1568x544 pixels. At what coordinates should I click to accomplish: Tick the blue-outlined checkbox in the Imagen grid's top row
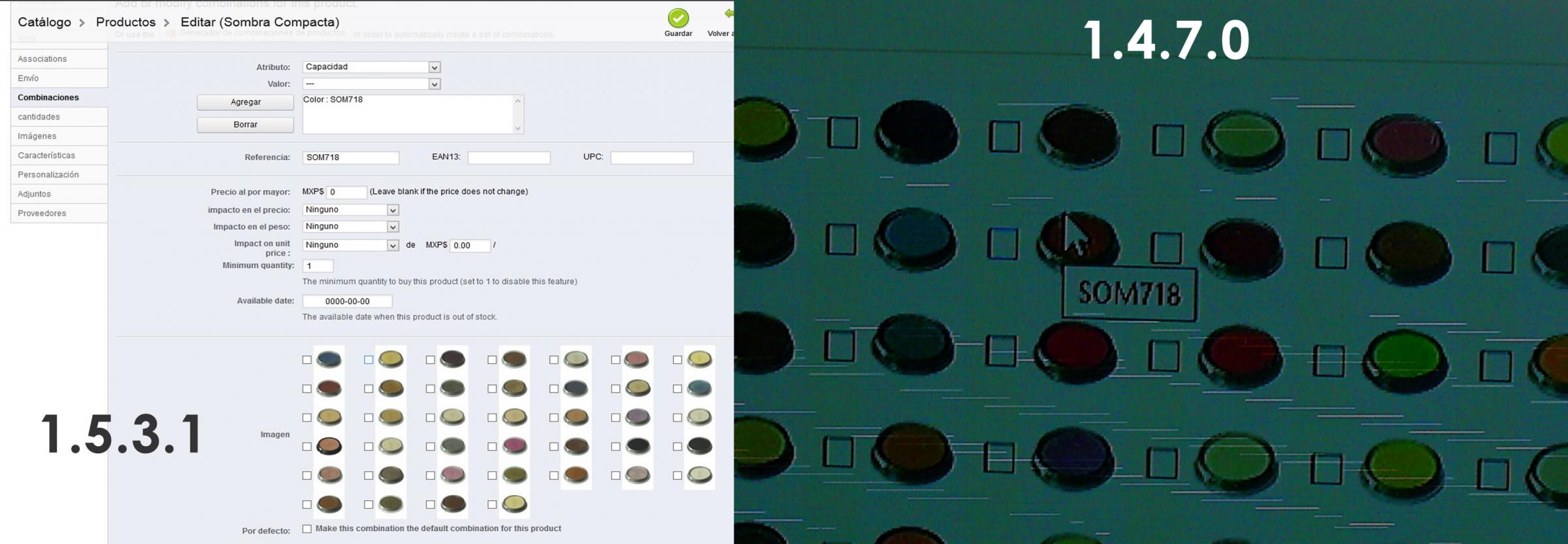click(x=368, y=360)
